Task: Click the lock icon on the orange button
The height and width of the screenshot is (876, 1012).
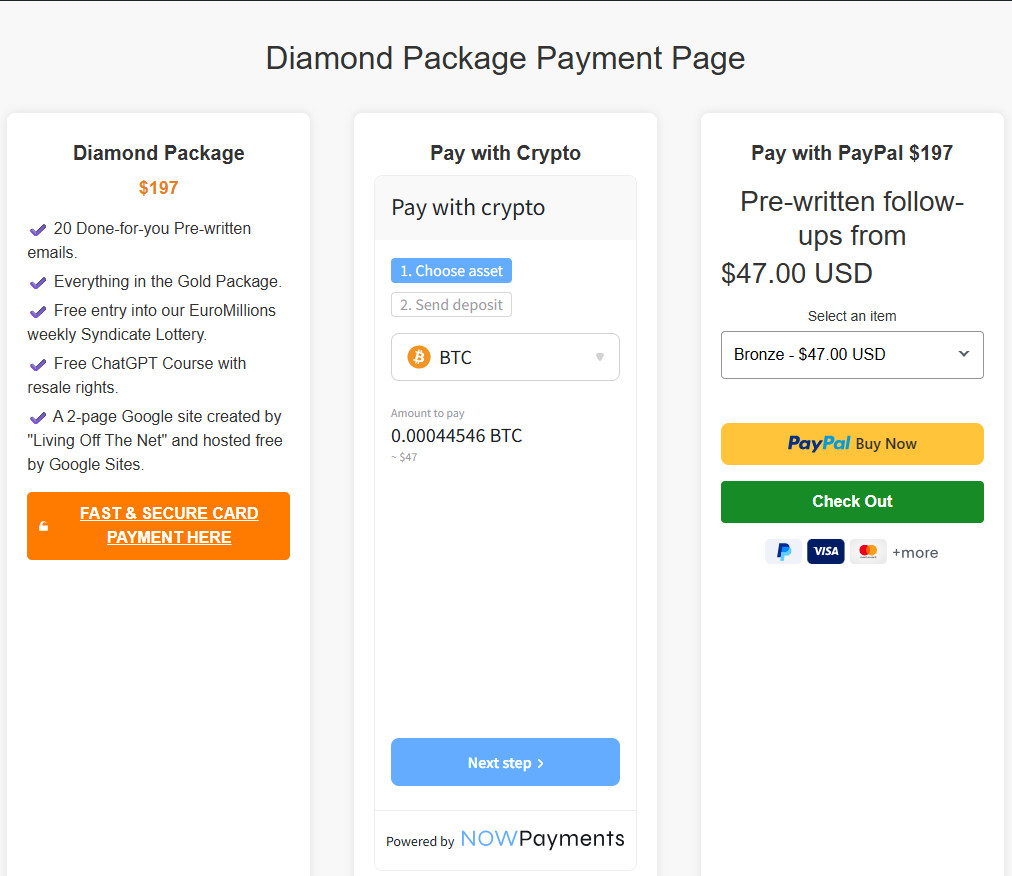Action: tap(44, 526)
